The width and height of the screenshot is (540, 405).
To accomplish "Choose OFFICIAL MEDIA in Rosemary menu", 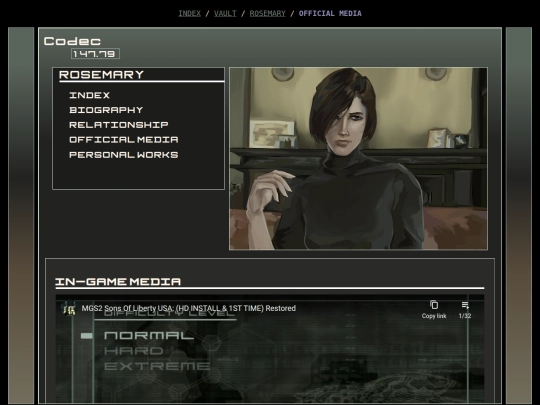I will coord(124,139).
